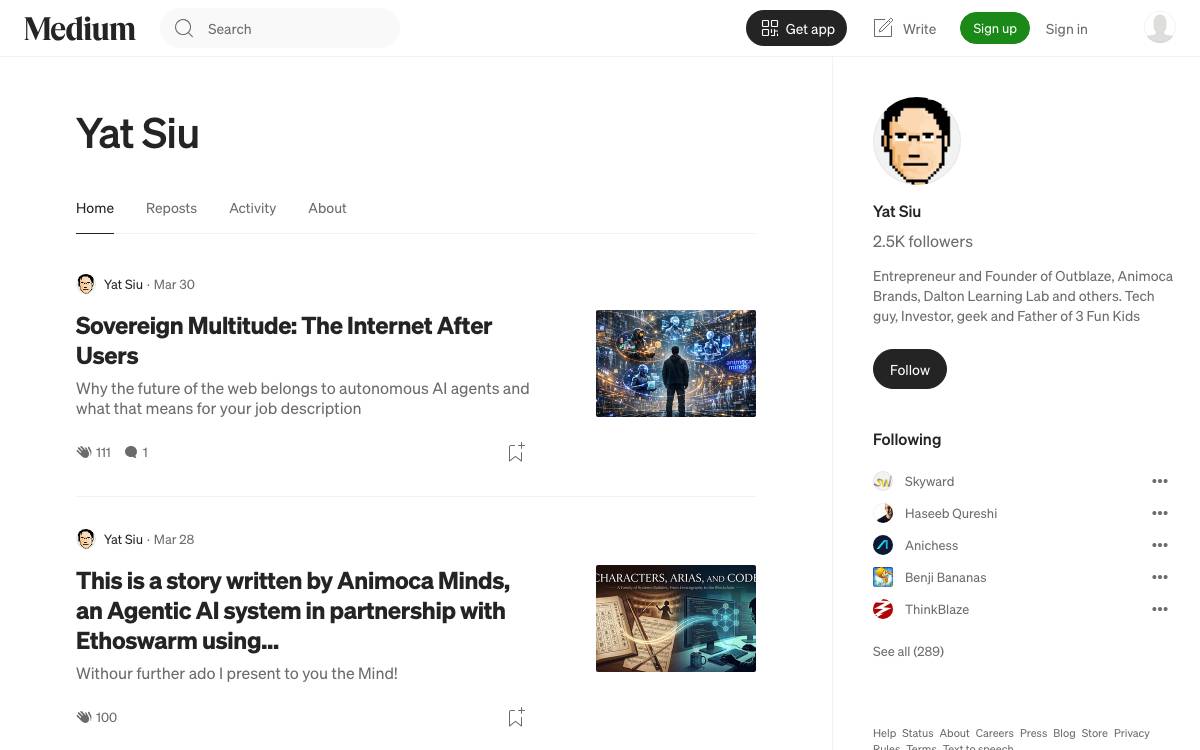Open the Help footer link
1200x750 pixels.
click(884, 733)
